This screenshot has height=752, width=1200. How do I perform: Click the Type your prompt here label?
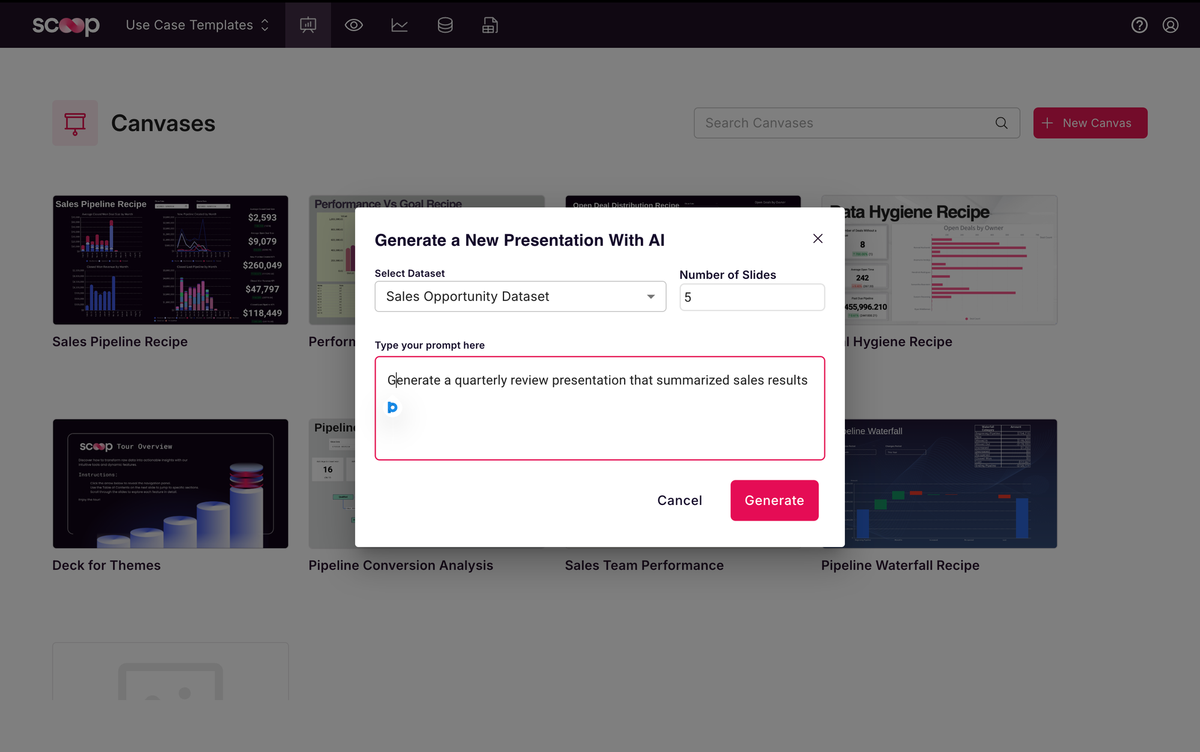coord(430,345)
